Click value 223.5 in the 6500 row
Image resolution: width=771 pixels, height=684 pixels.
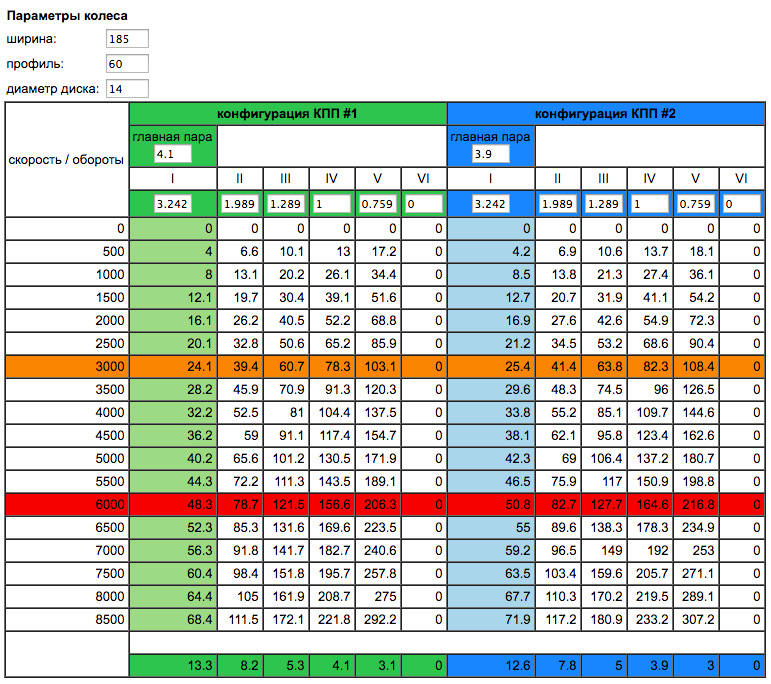(x=380, y=528)
